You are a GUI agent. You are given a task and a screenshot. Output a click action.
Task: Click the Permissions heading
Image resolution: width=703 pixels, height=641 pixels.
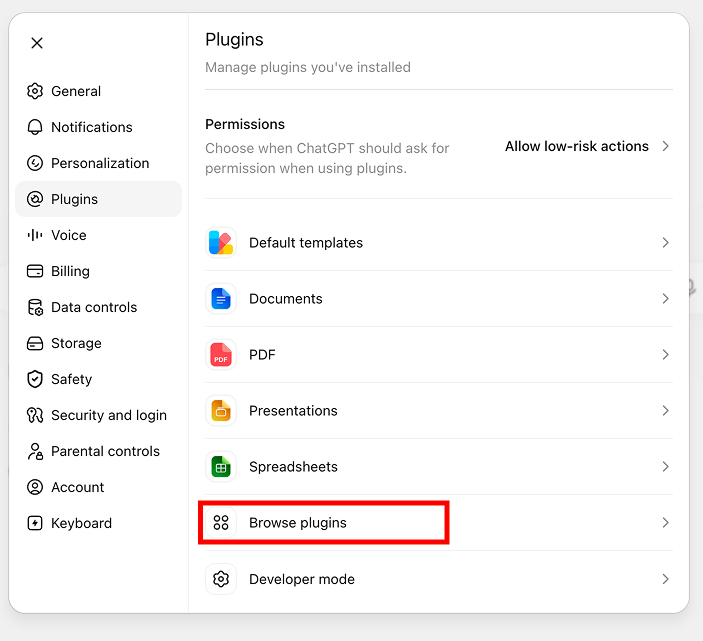click(x=245, y=124)
